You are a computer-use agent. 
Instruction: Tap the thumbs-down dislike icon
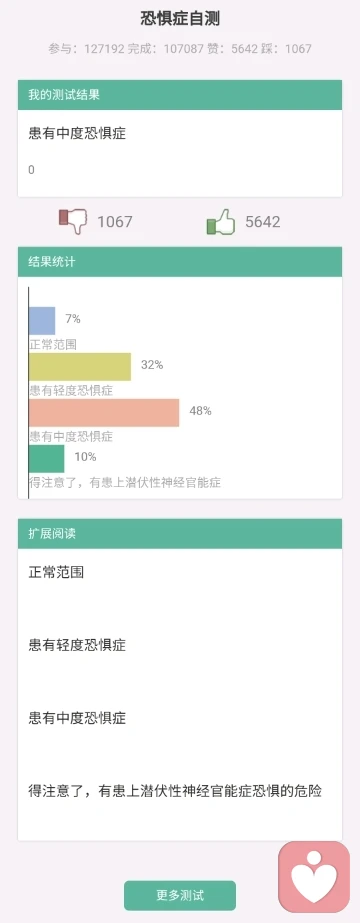[73, 222]
